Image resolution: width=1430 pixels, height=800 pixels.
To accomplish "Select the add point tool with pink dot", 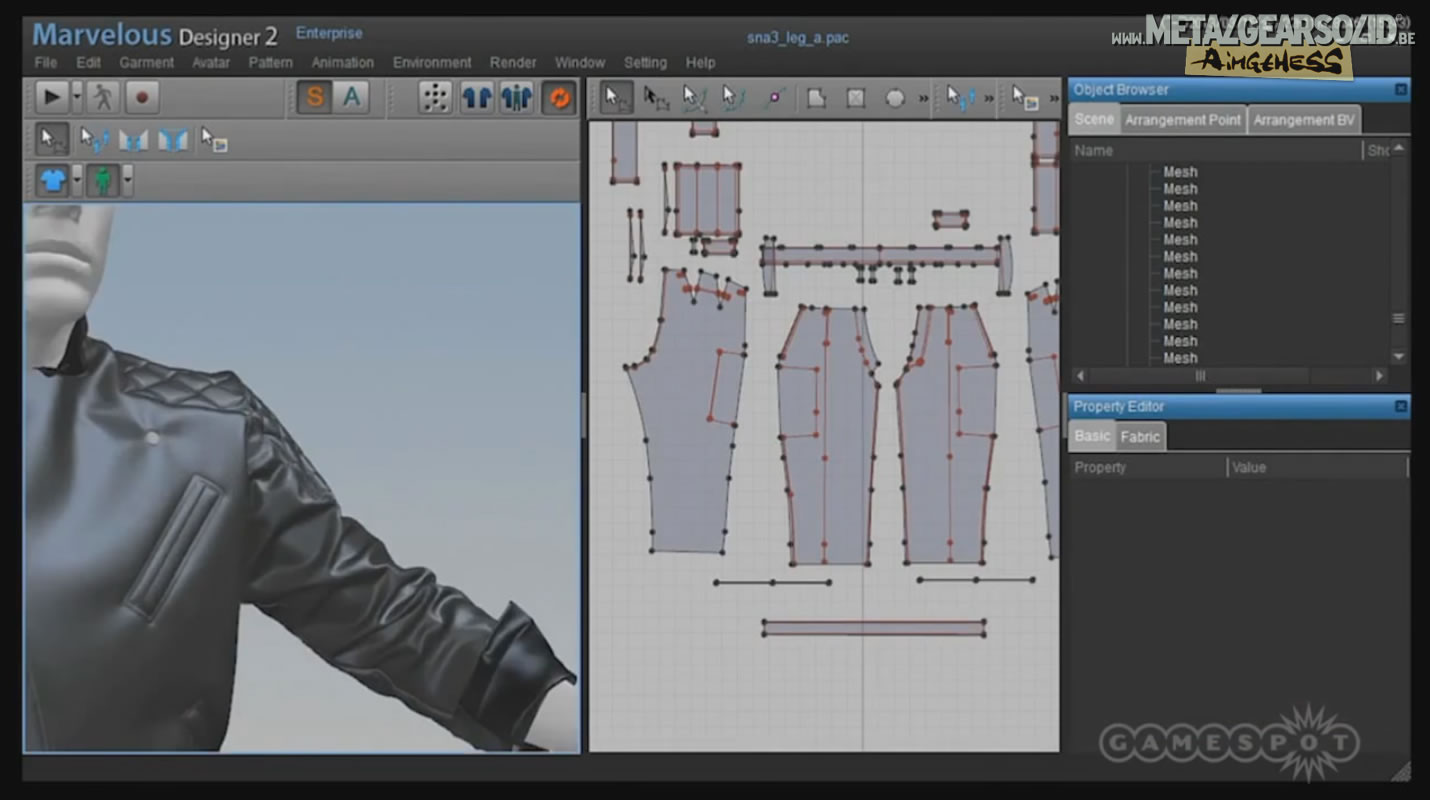I will click(773, 98).
